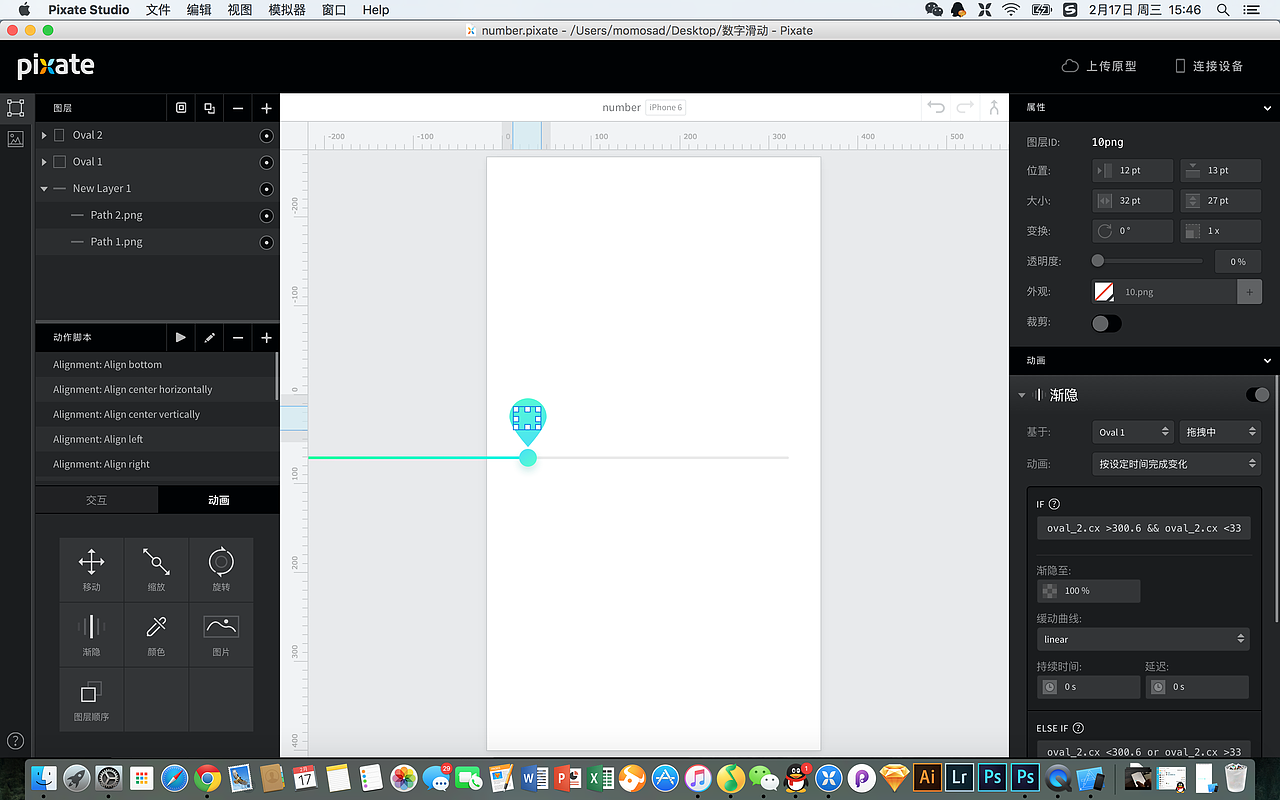Open the 基于 Oval 1 dropdown

click(1132, 431)
